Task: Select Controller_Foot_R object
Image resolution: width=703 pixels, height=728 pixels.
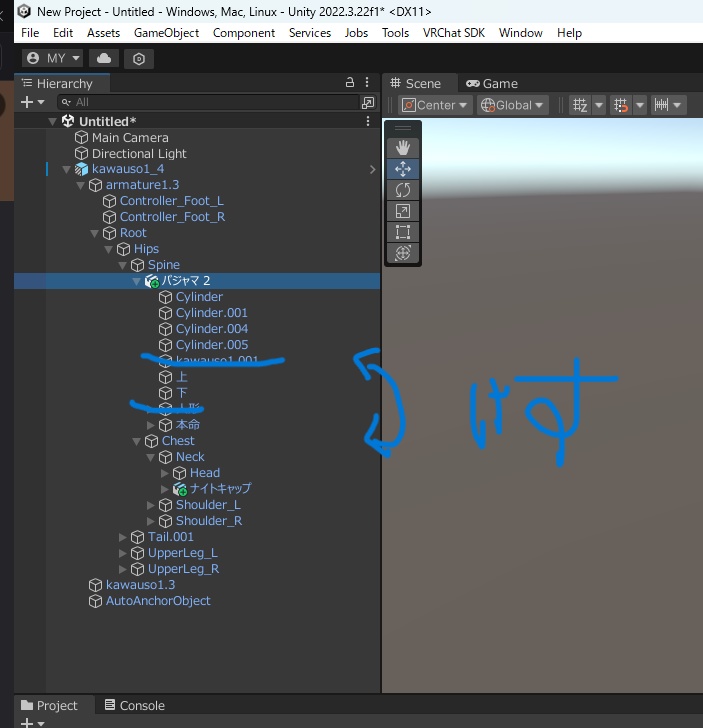Action: tap(172, 217)
